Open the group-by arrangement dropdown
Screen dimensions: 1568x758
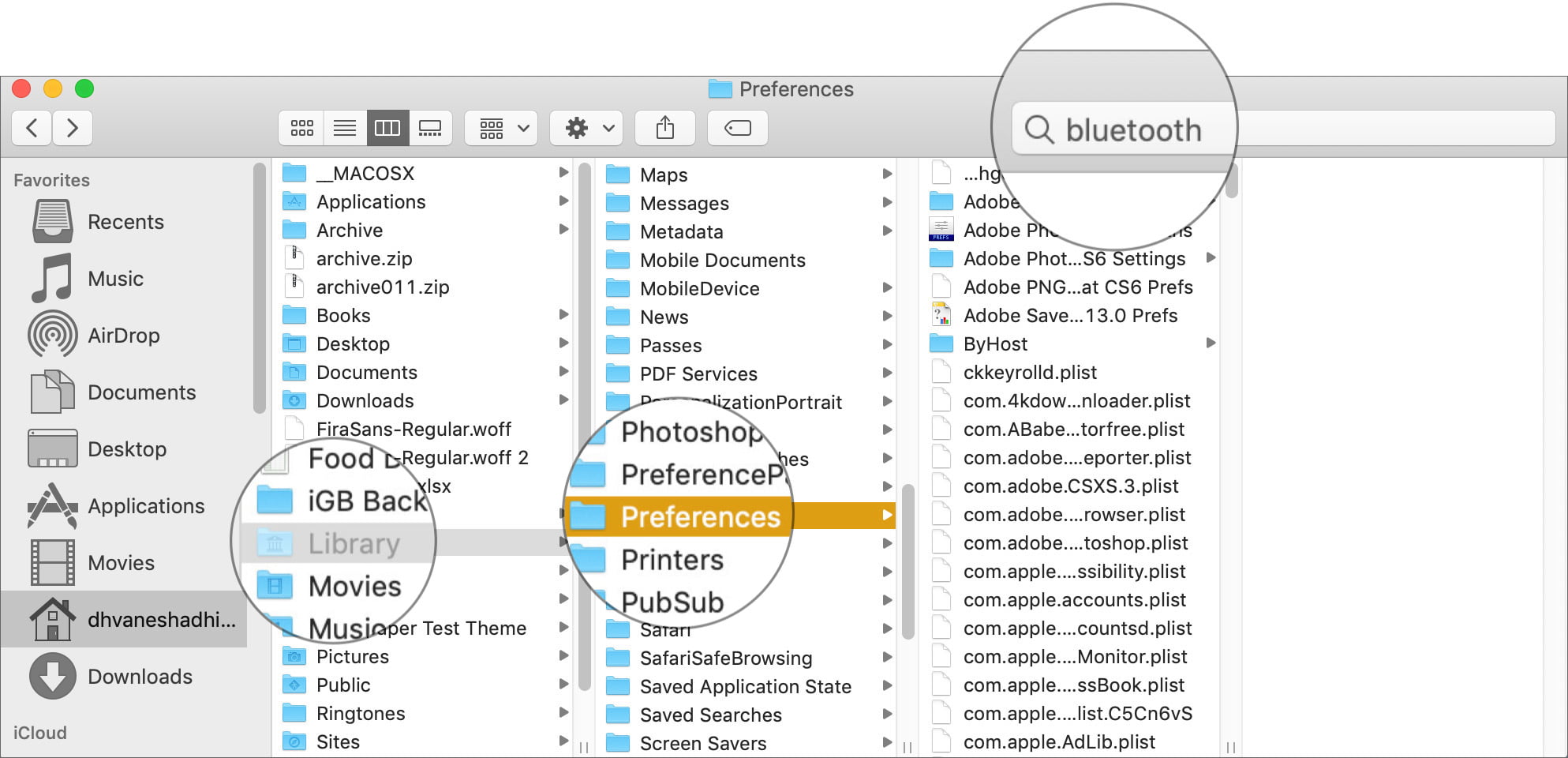click(502, 128)
